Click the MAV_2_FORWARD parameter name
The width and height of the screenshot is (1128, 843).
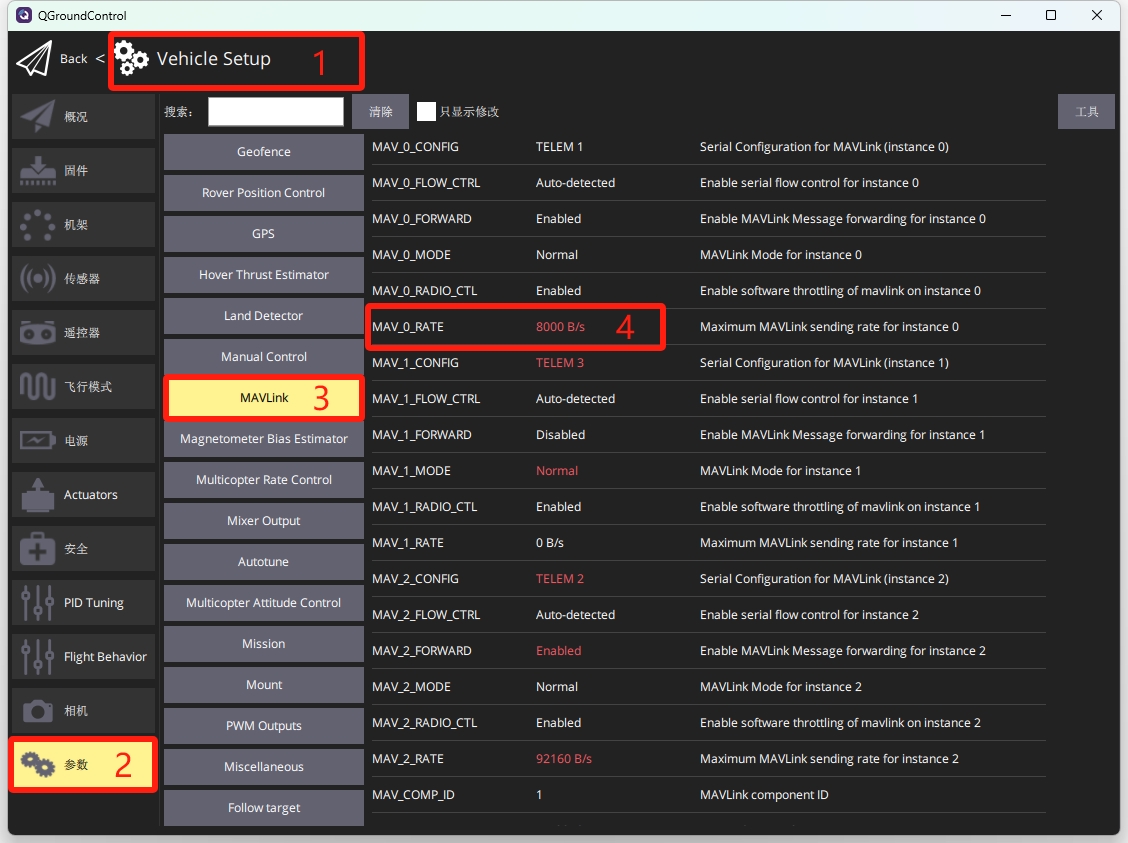[422, 650]
